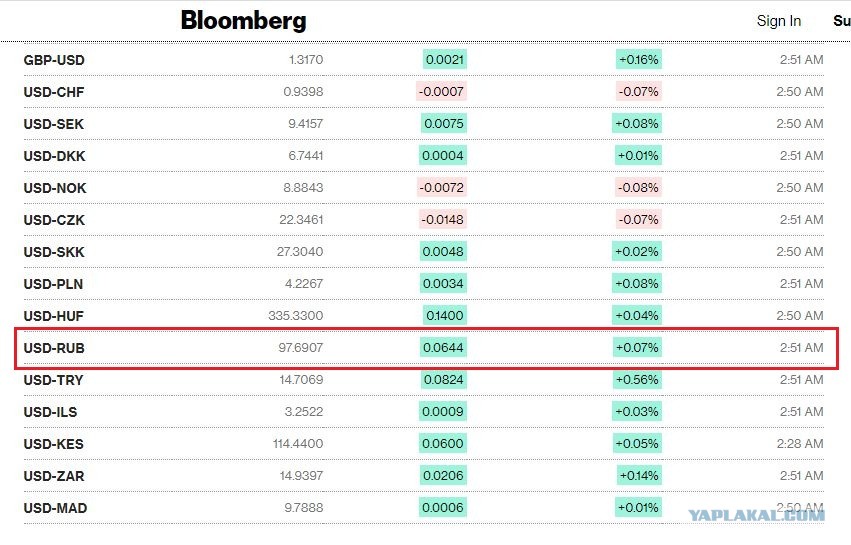Open the USD-MAD currency pair
Viewport: 851px width, 545px height.
[x=55, y=508]
